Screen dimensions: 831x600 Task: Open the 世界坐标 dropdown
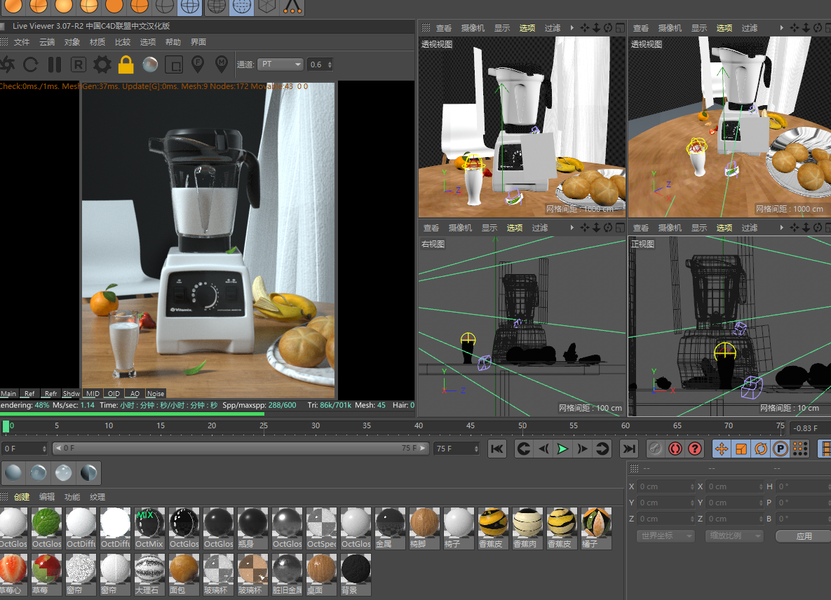point(665,536)
